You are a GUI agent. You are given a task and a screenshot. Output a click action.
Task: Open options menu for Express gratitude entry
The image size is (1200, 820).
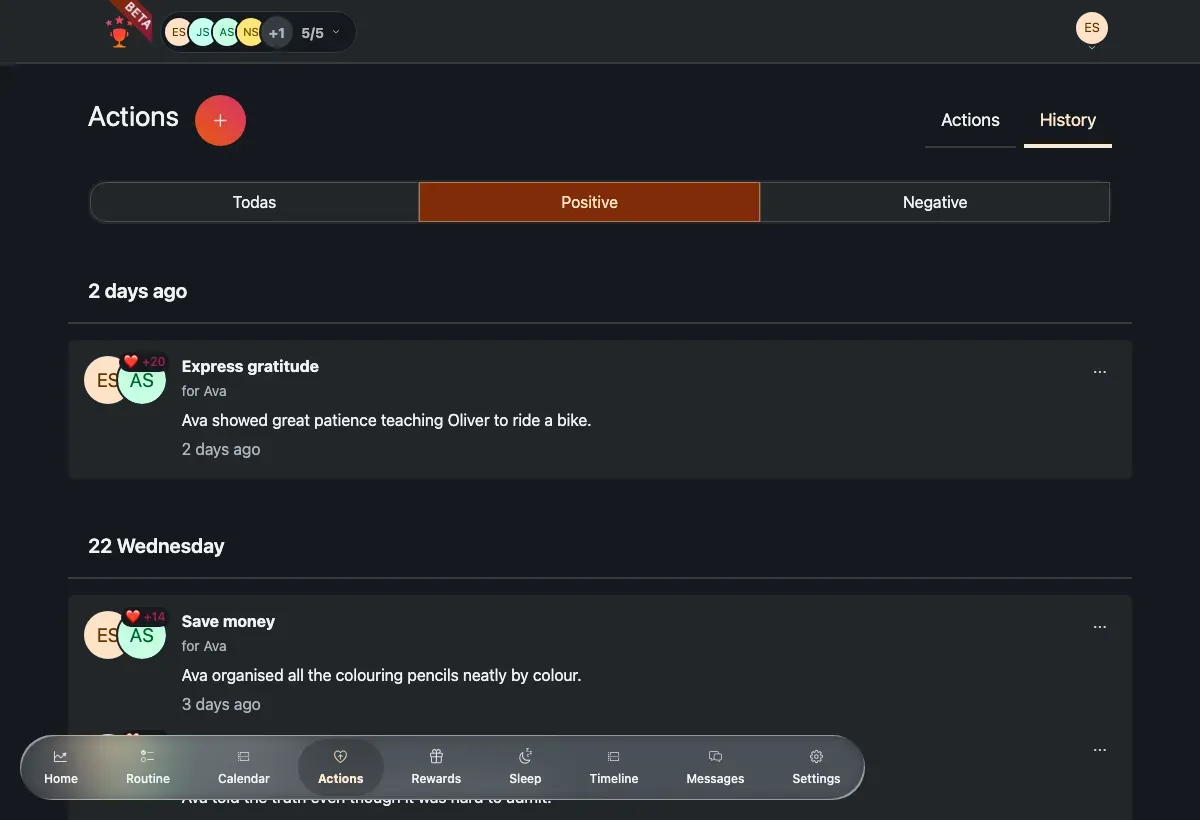[x=1100, y=372]
